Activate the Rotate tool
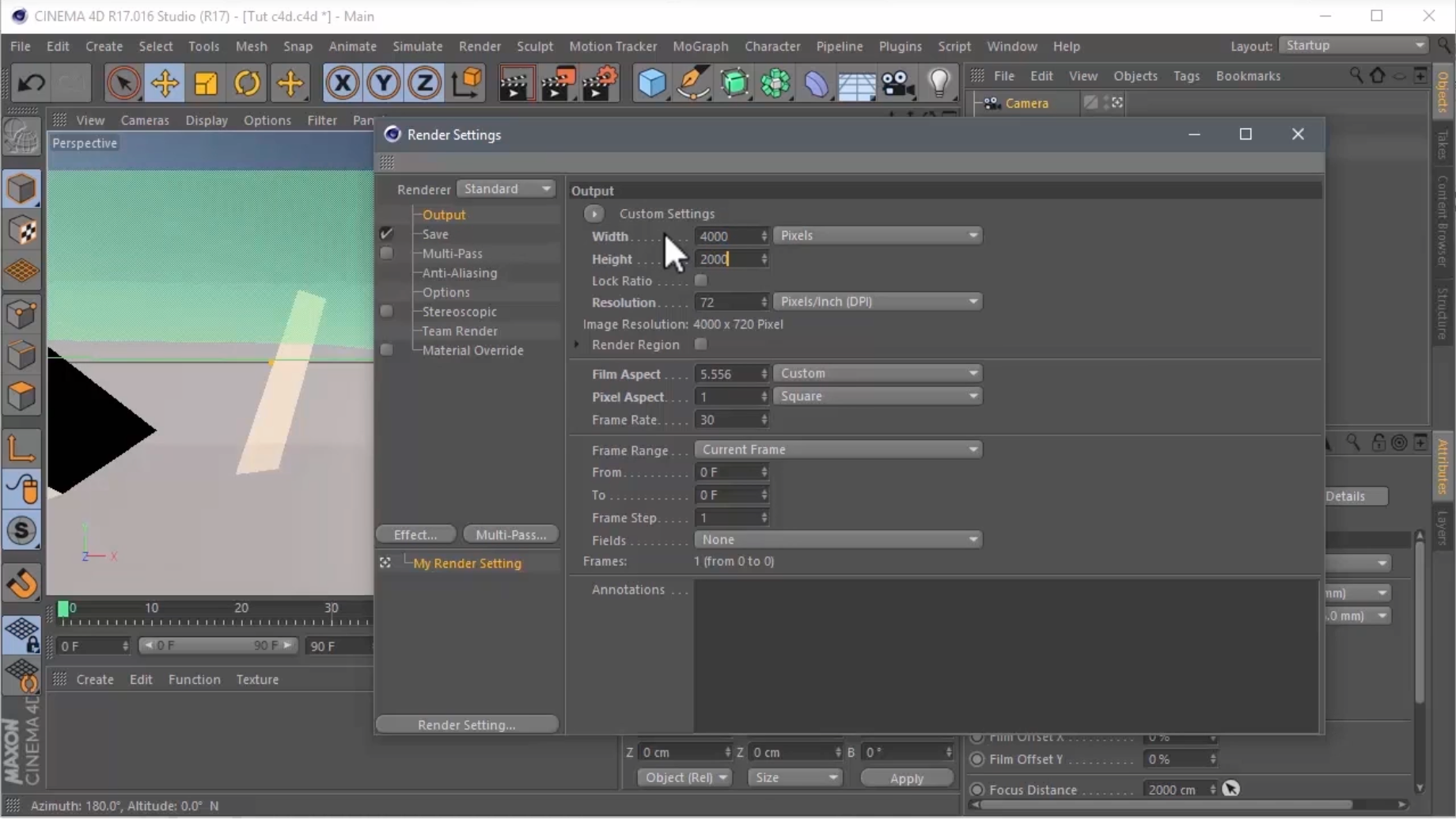1456x820 pixels. [x=247, y=83]
